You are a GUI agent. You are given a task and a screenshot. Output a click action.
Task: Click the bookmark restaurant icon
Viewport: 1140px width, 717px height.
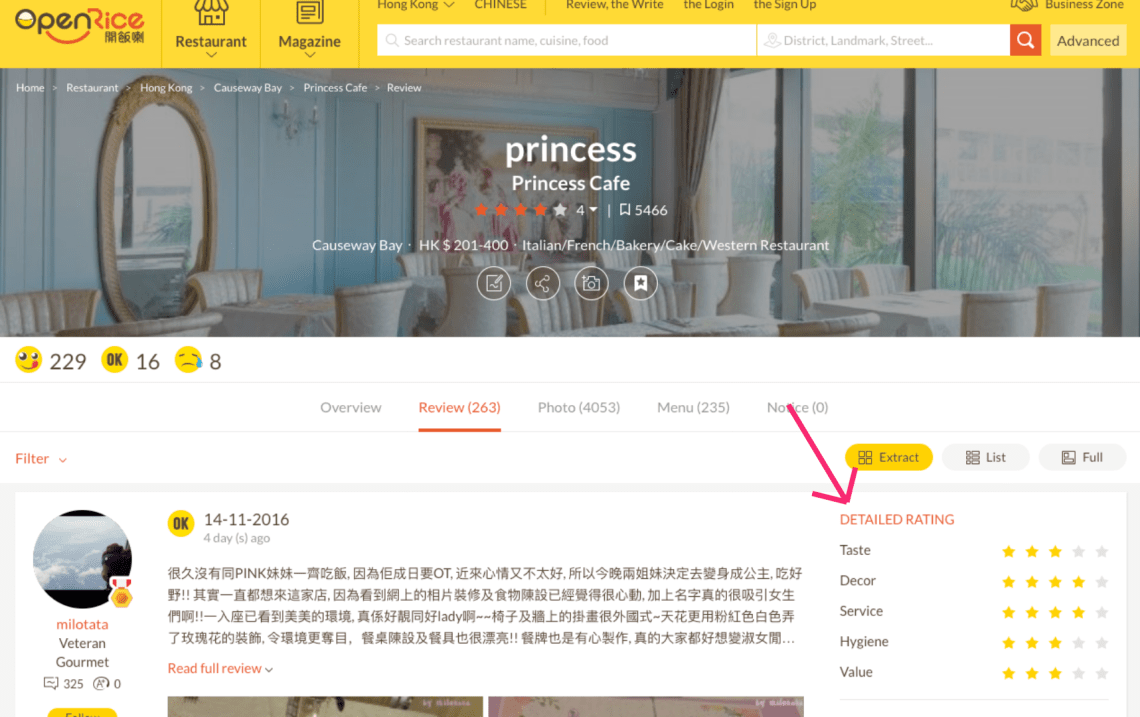click(x=640, y=283)
